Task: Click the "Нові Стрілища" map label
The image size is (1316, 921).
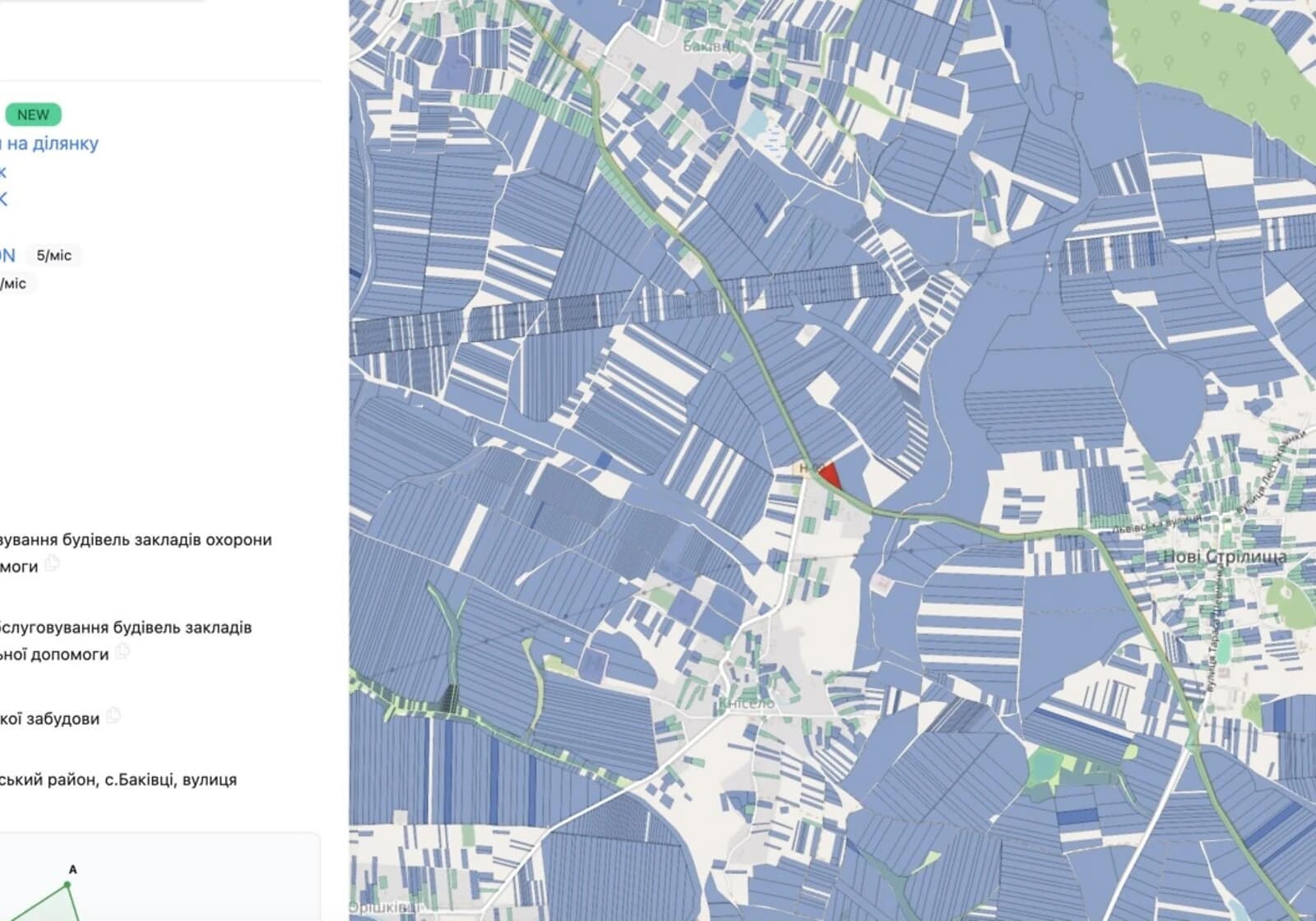Action: coord(1225,557)
